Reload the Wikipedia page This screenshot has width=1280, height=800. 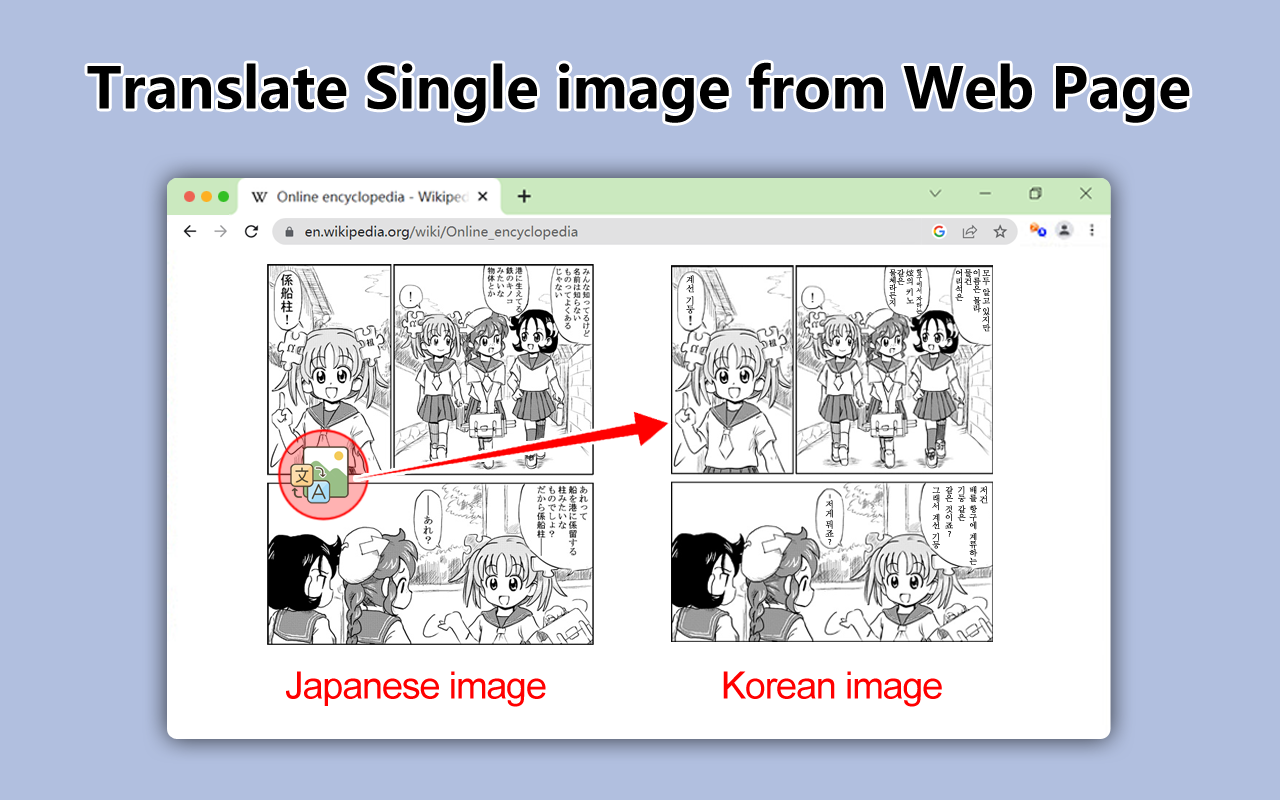coord(251,231)
